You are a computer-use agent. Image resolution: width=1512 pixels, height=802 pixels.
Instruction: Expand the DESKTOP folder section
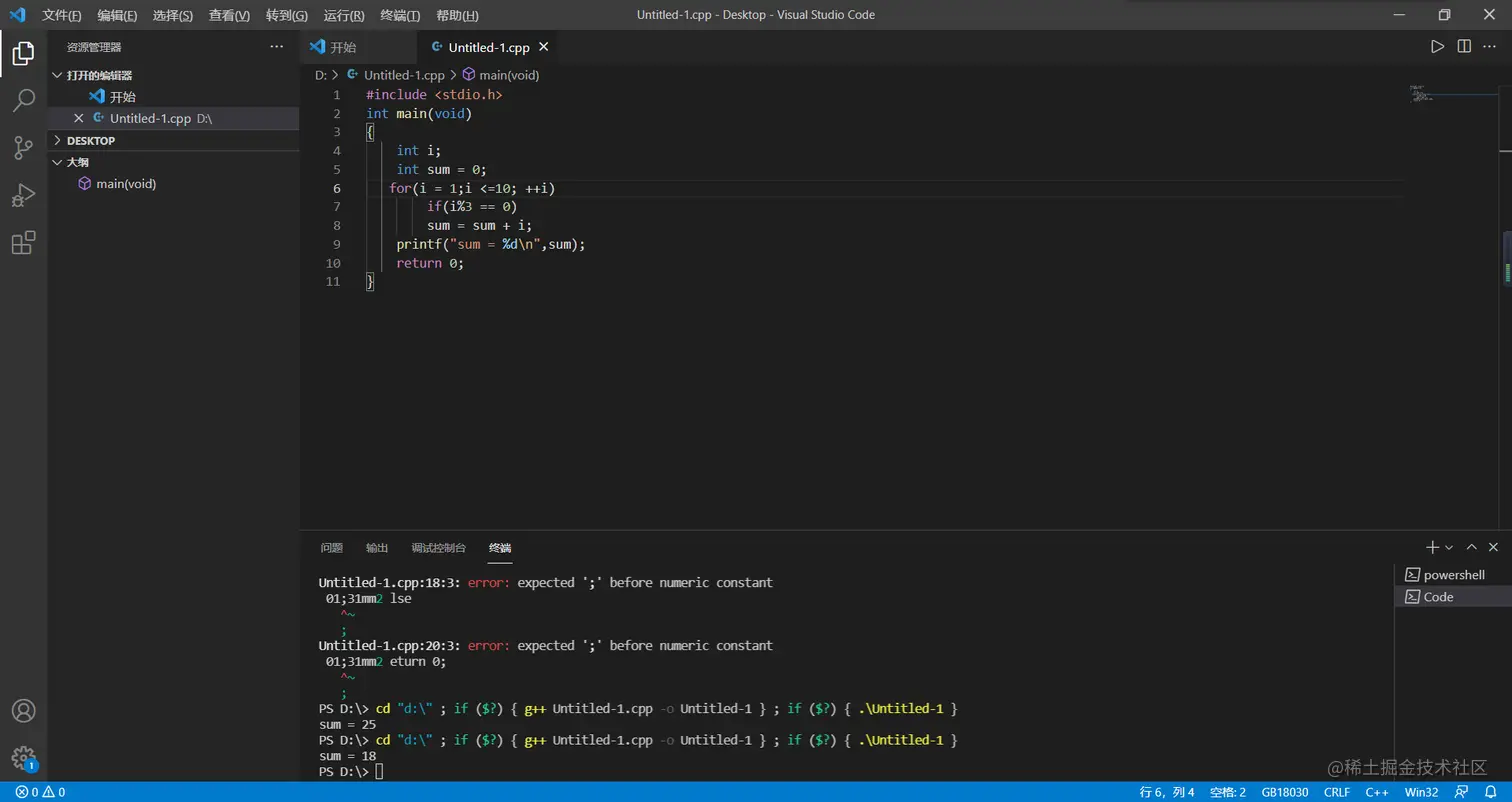point(174,141)
